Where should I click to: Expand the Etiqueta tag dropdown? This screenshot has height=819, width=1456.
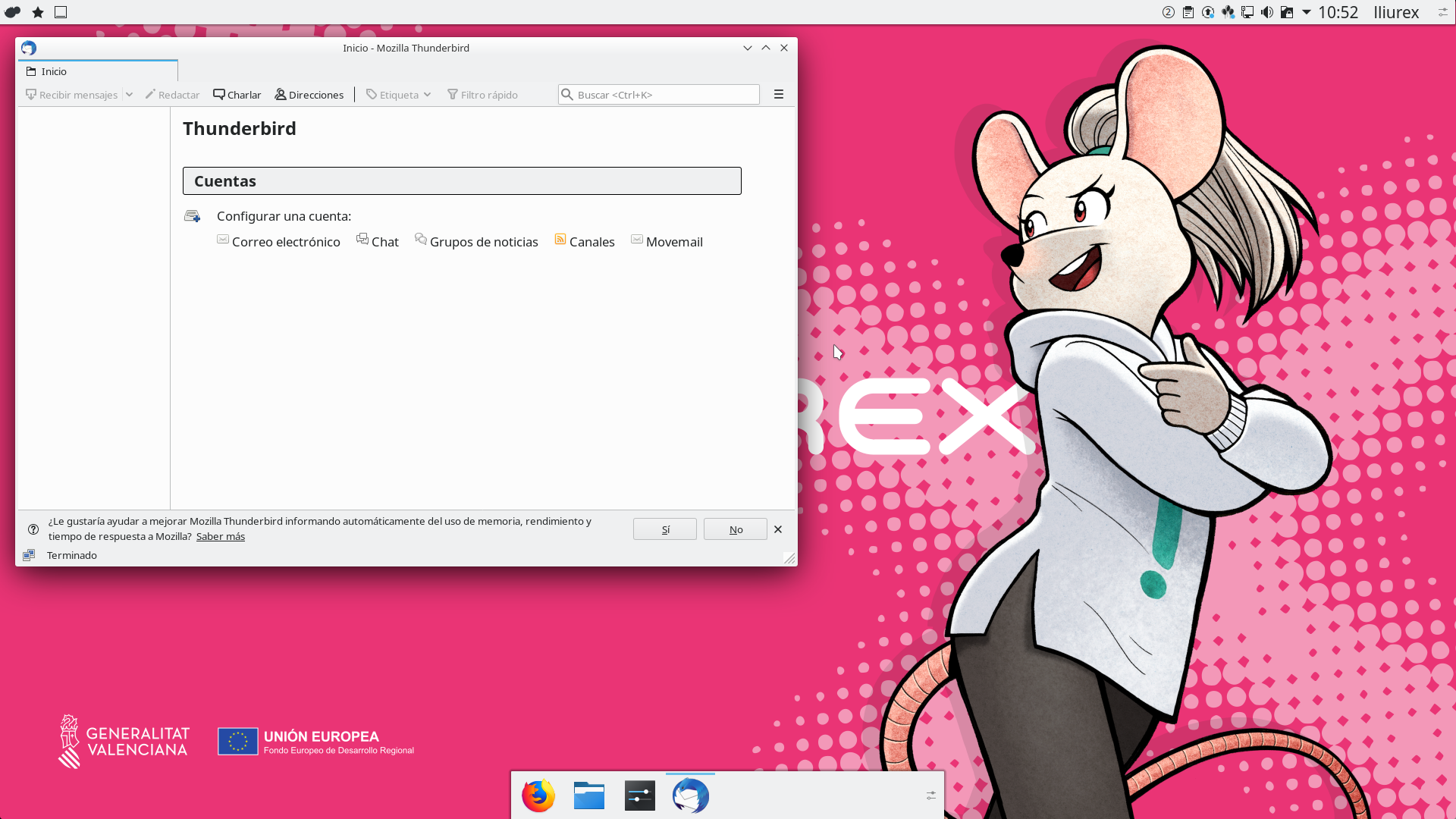pos(398,95)
